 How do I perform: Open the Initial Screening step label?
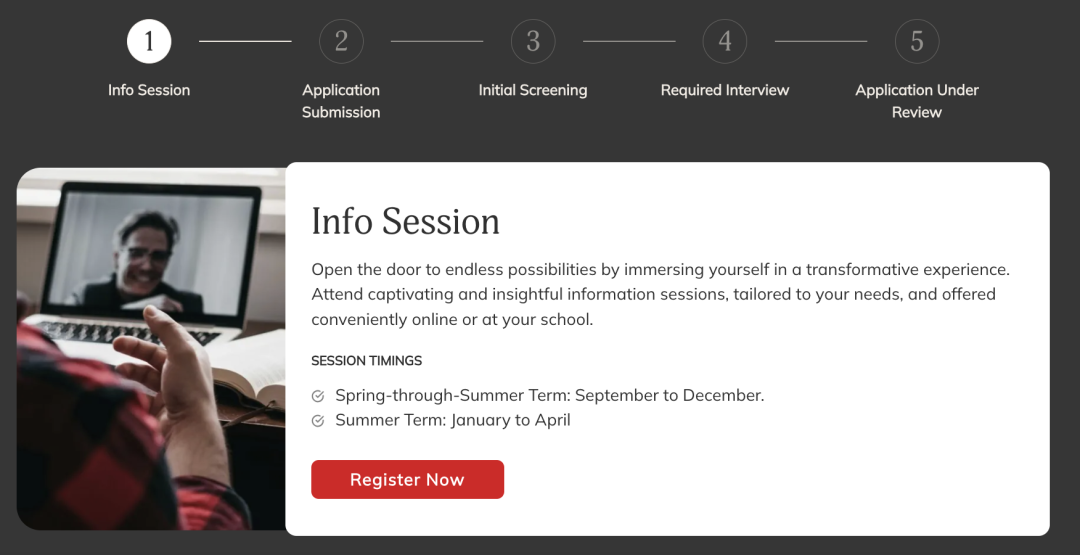533,90
